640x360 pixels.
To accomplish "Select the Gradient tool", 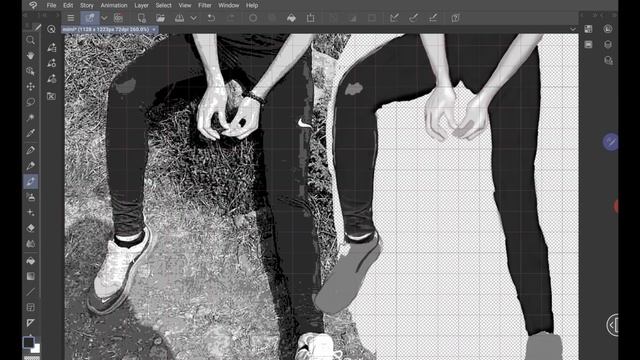I will tap(31, 276).
